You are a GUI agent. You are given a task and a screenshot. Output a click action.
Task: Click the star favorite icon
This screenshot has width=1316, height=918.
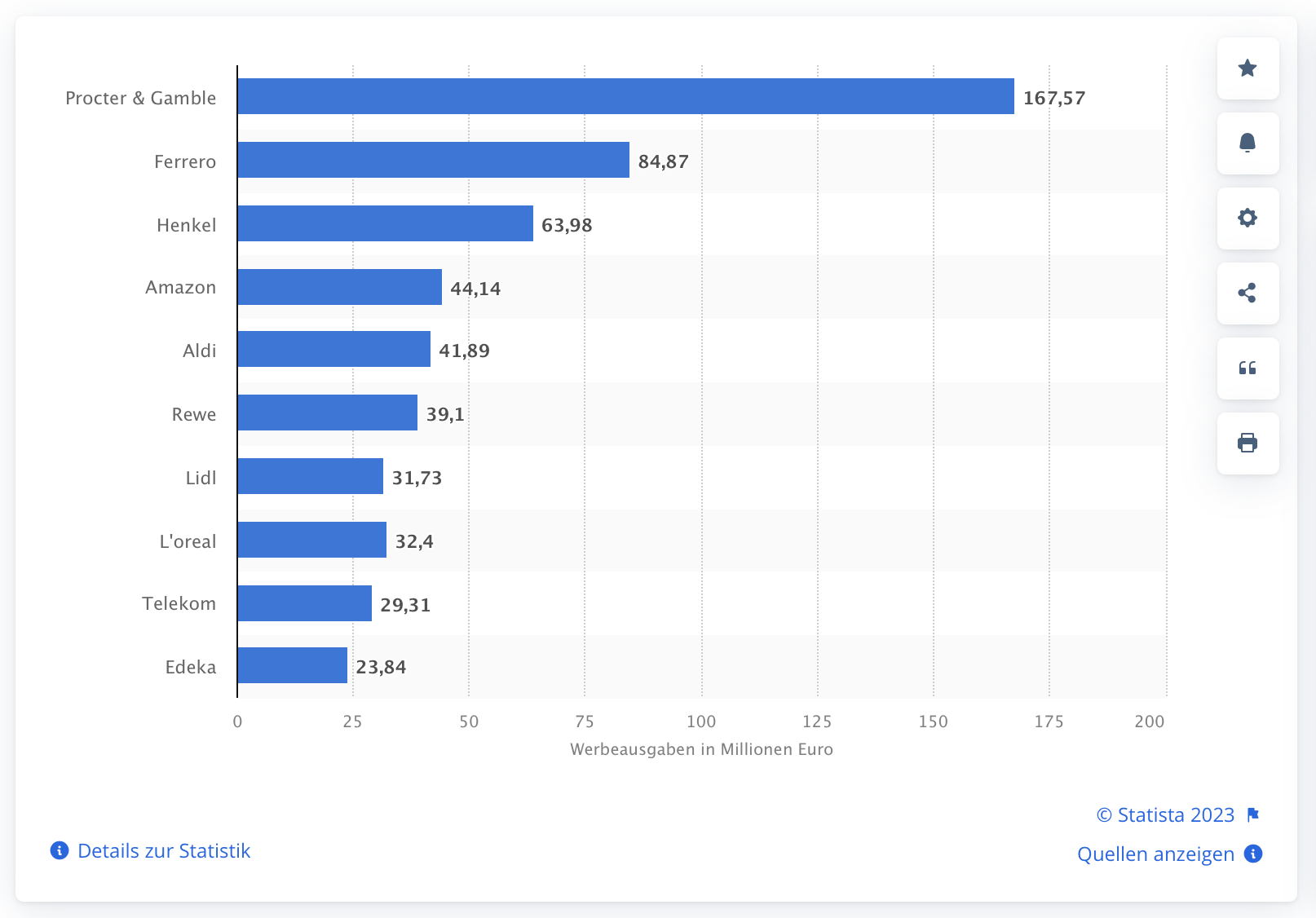pyautogui.click(x=1248, y=68)
